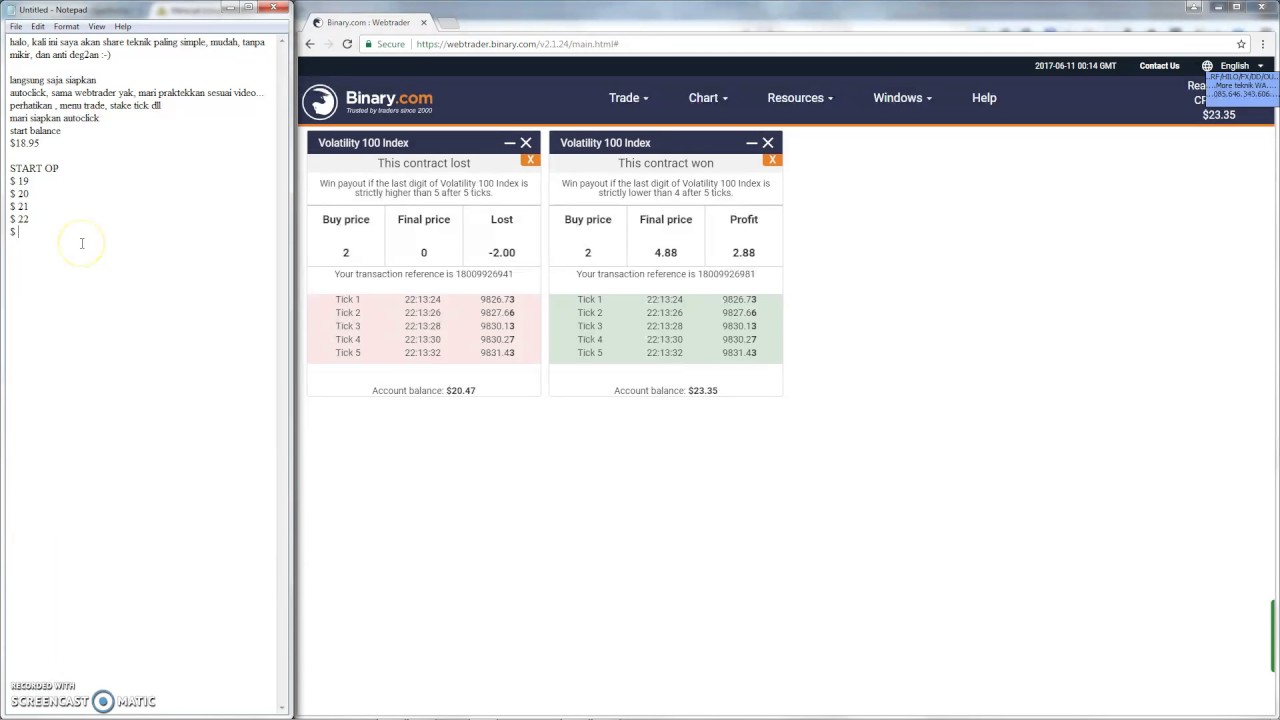
Task: Close the lost Volatility 100 Index dialog
Action: [x=526, y=143]
